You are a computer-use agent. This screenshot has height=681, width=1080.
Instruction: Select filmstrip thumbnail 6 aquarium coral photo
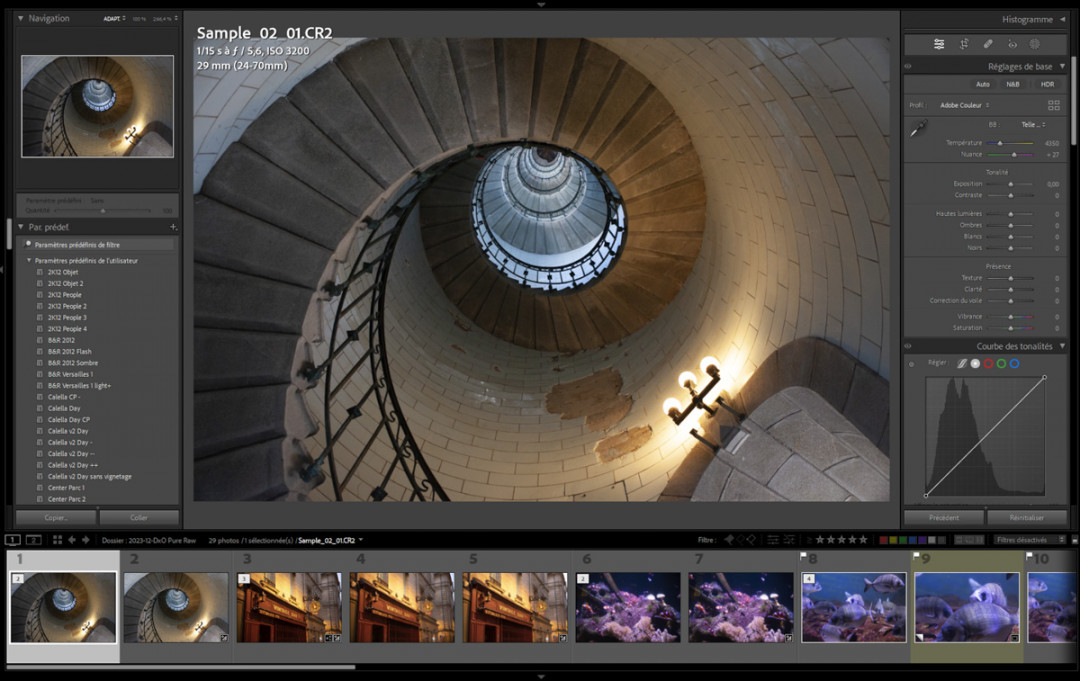(x=628, y=607)
